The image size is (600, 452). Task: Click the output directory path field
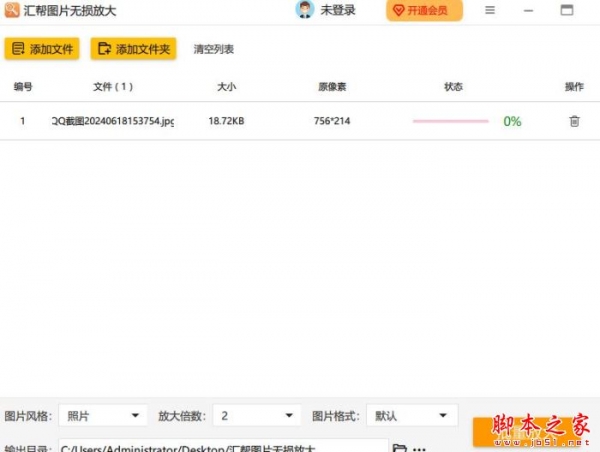[223, 446]
